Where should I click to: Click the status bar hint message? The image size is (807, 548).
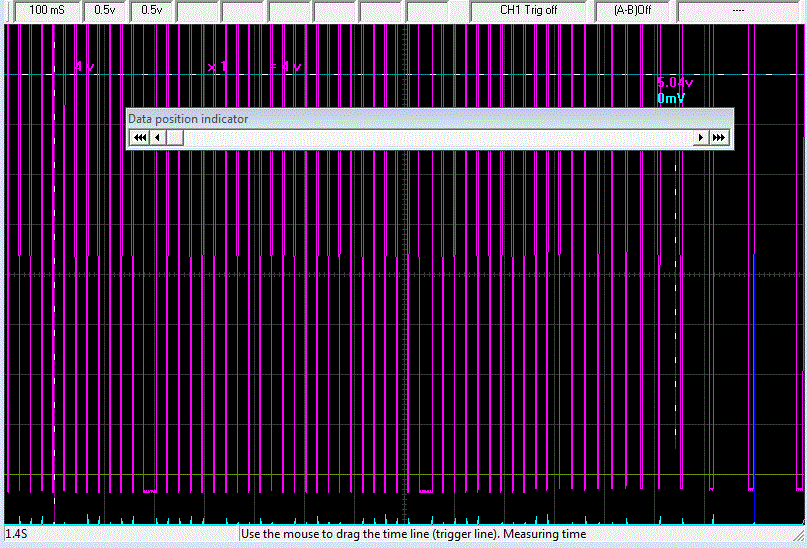pyautogui.click(x=414, y=534)
